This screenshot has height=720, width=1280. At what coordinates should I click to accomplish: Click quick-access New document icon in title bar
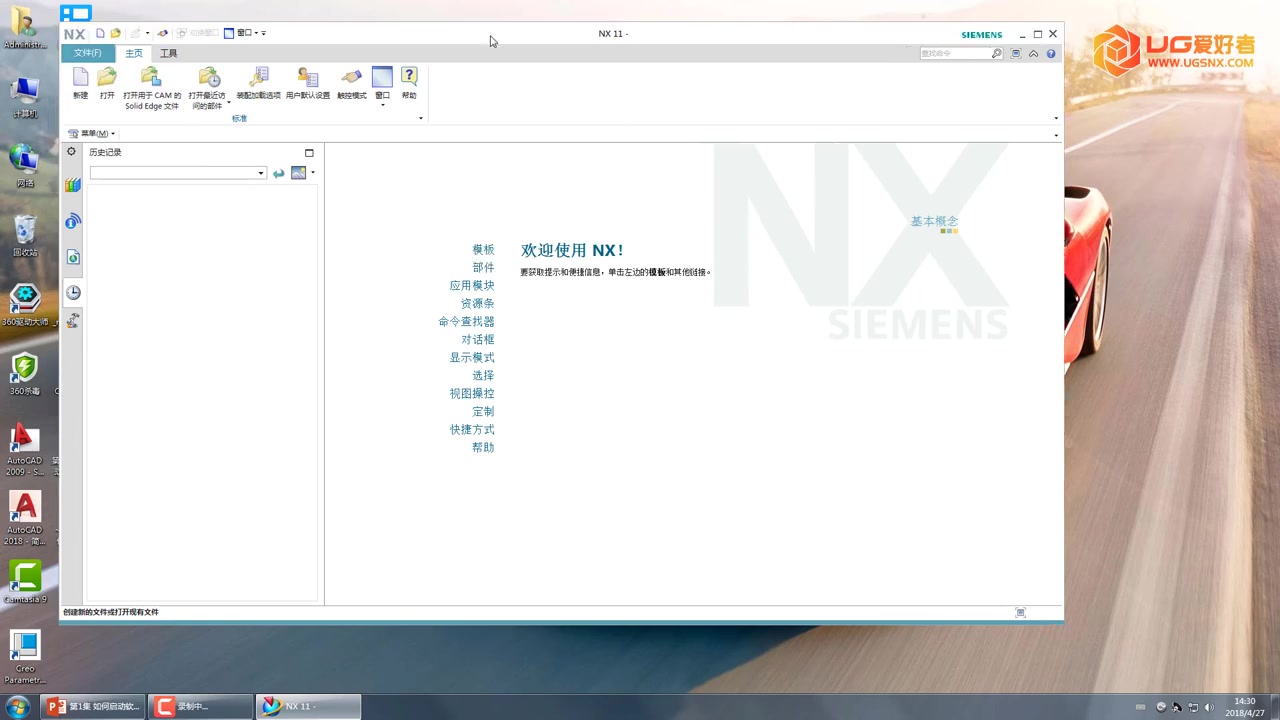100,33
